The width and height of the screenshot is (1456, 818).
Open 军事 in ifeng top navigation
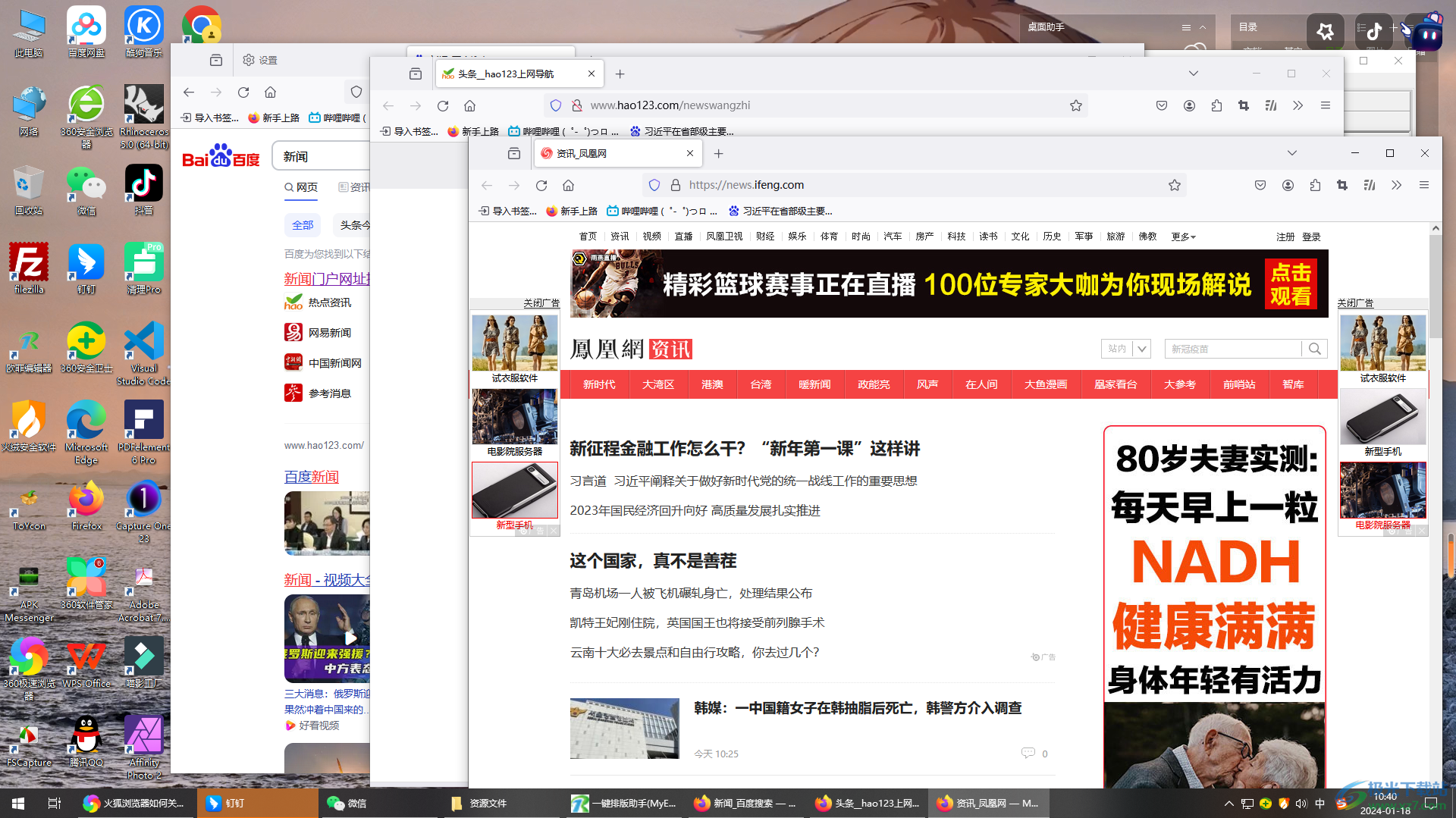coord(1084,237)
